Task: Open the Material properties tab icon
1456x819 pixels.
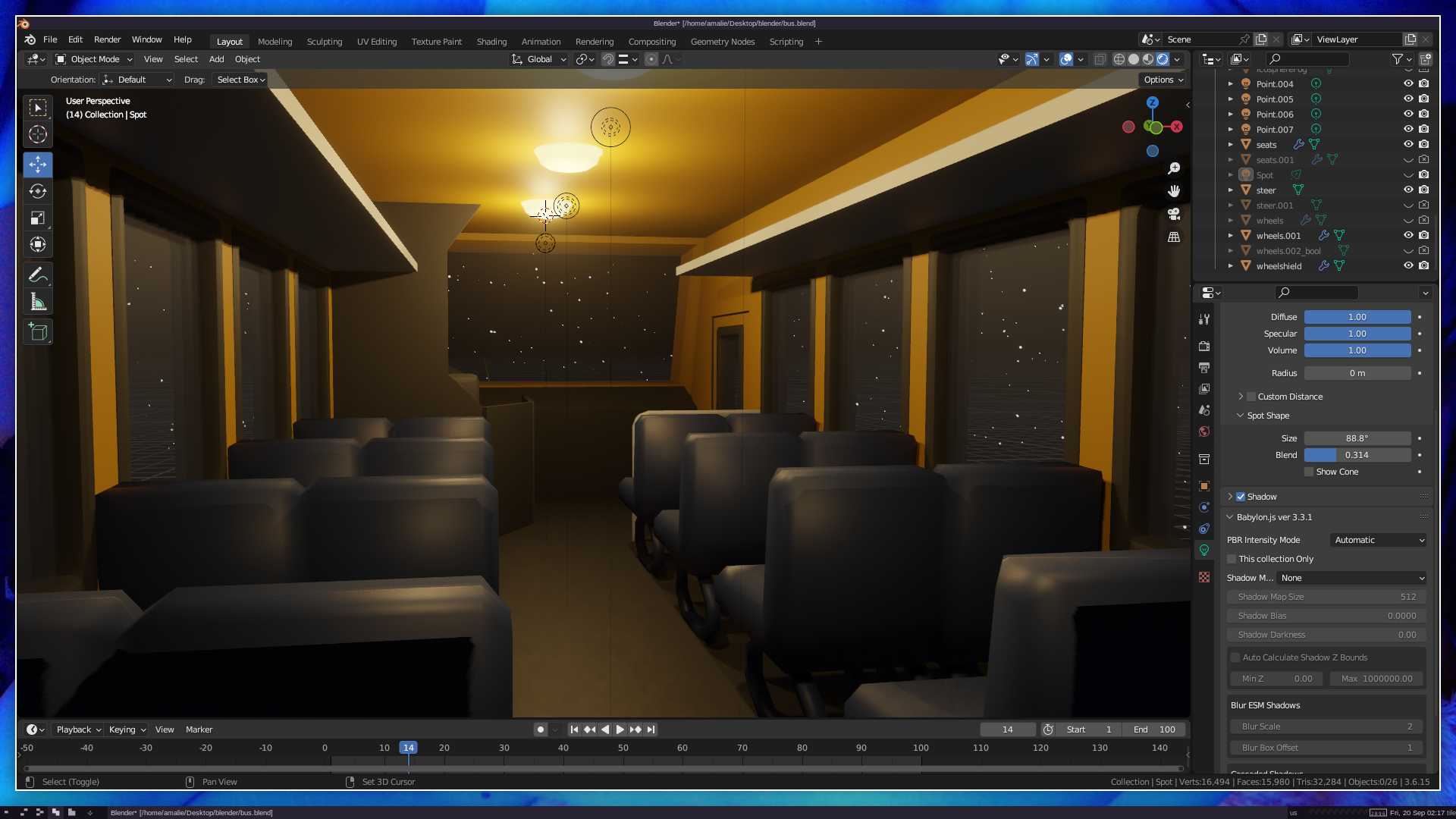Action: click(1204, 577)
